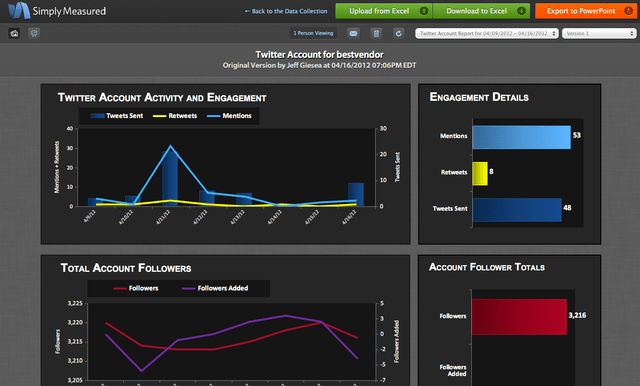Click the down arrow icon on Download to Excel
This screenshot has width=640, height=386.
pyautogui.click(x=521, y=11)
